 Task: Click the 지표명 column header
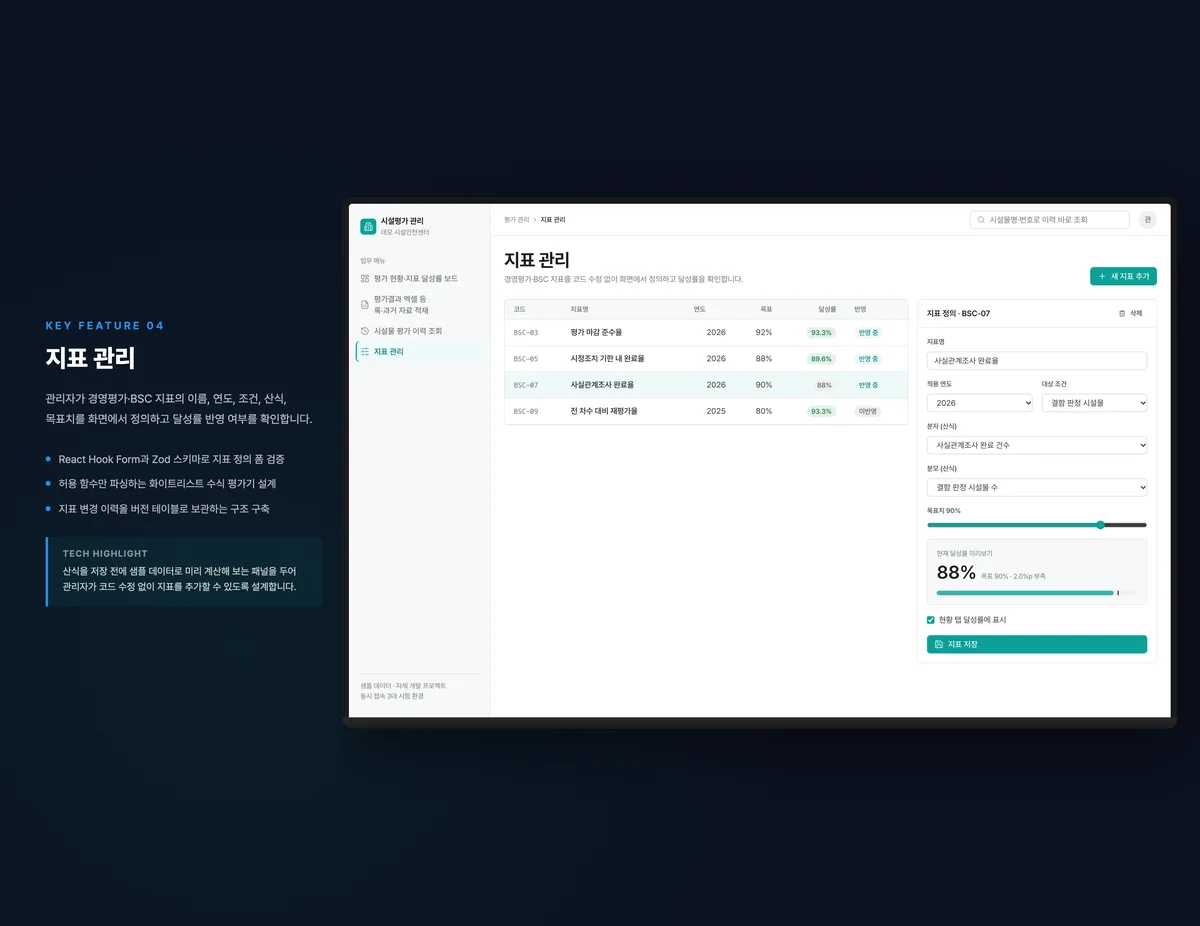[580, 309]
